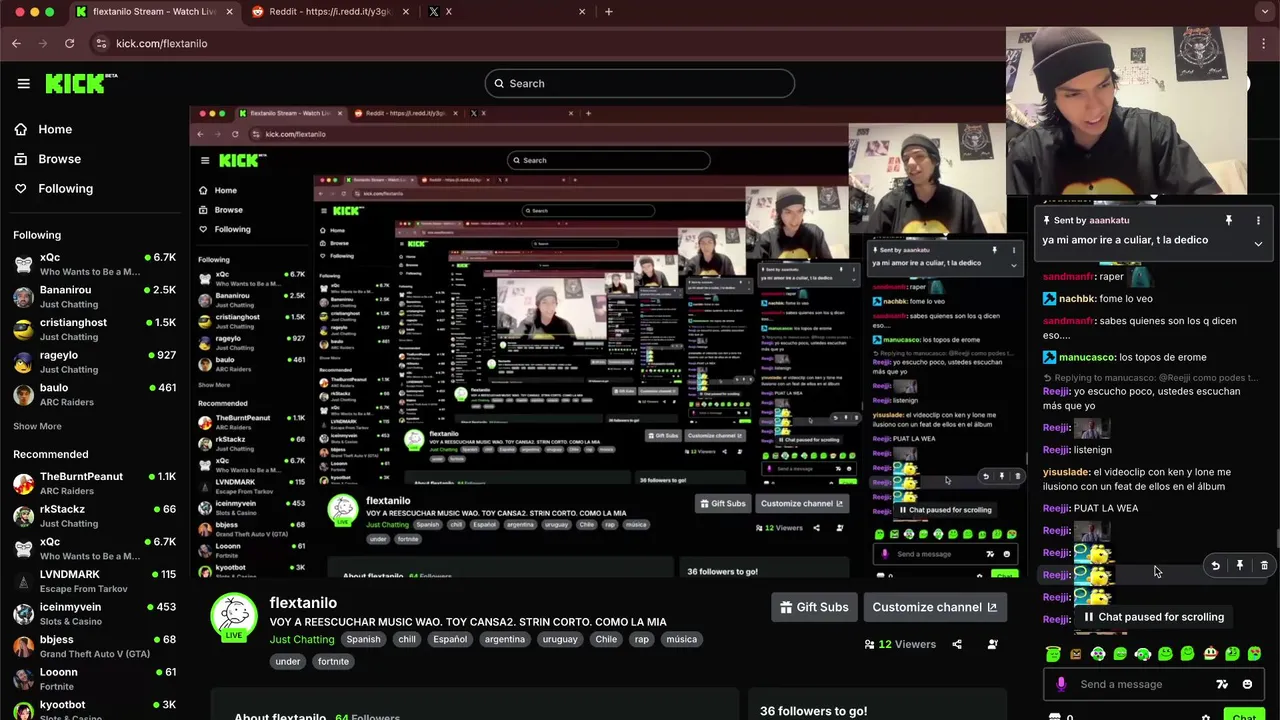The image size is (1280, 720).
Task: Open iceinmyvein recommended channel
Action: tap(94, 614)
